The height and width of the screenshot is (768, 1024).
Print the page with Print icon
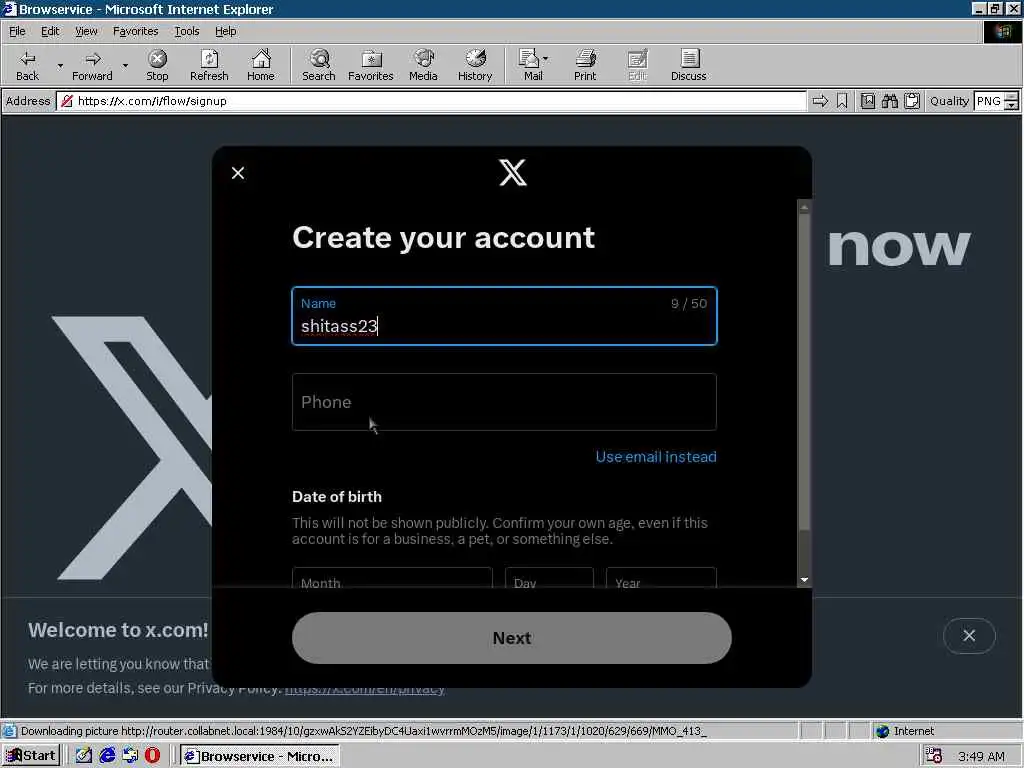(x=585, y=65)
